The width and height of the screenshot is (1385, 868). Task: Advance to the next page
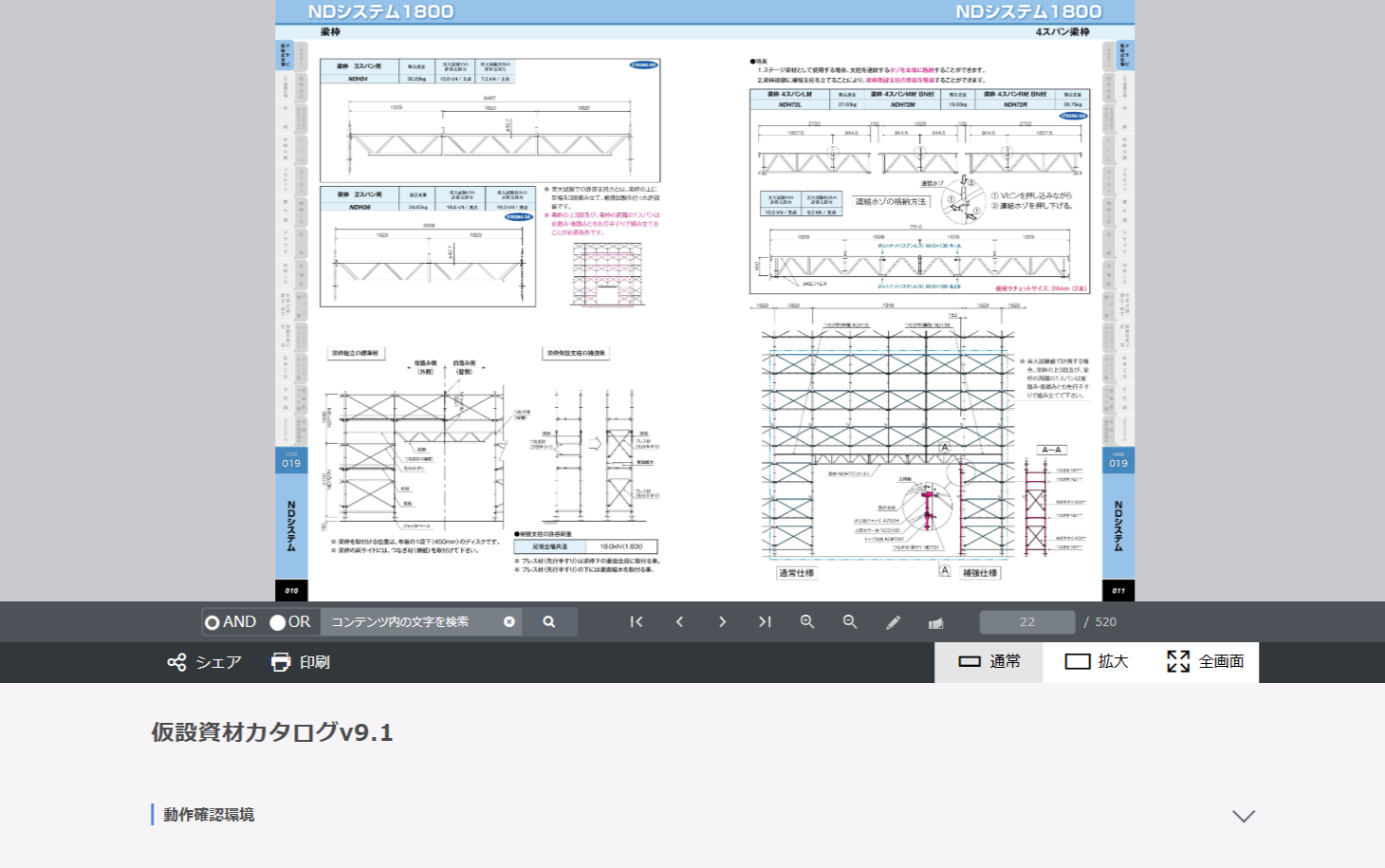click(722, 622)
